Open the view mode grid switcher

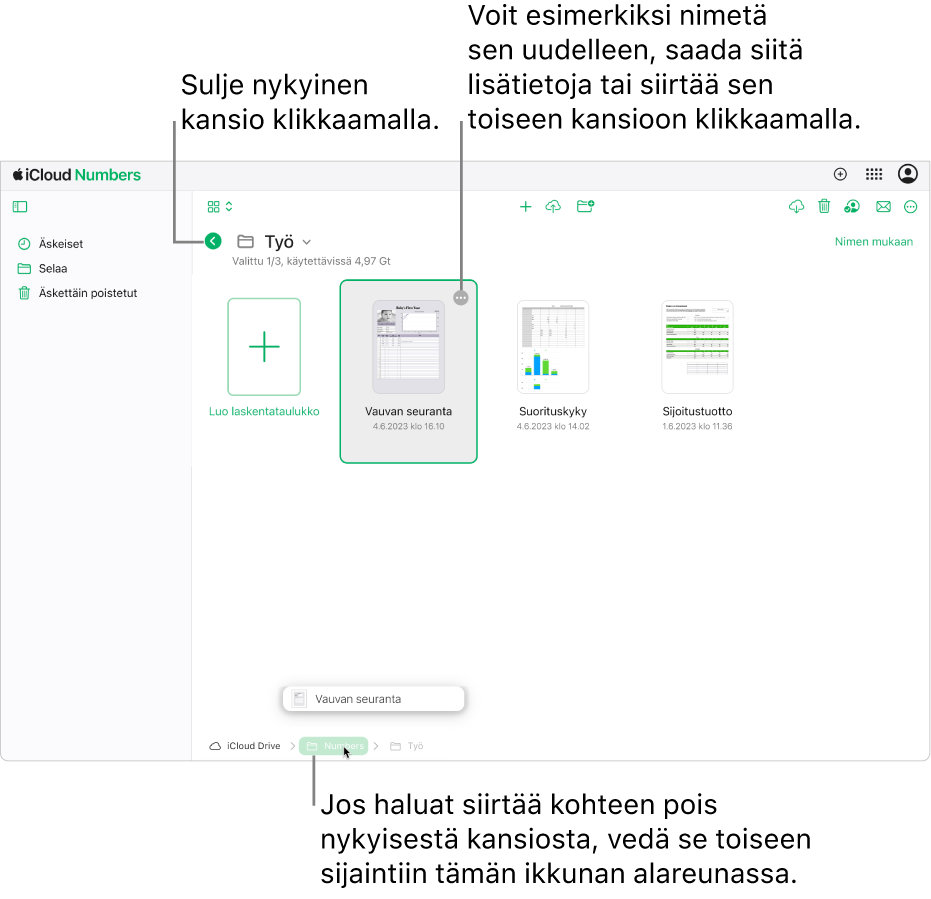220,207
